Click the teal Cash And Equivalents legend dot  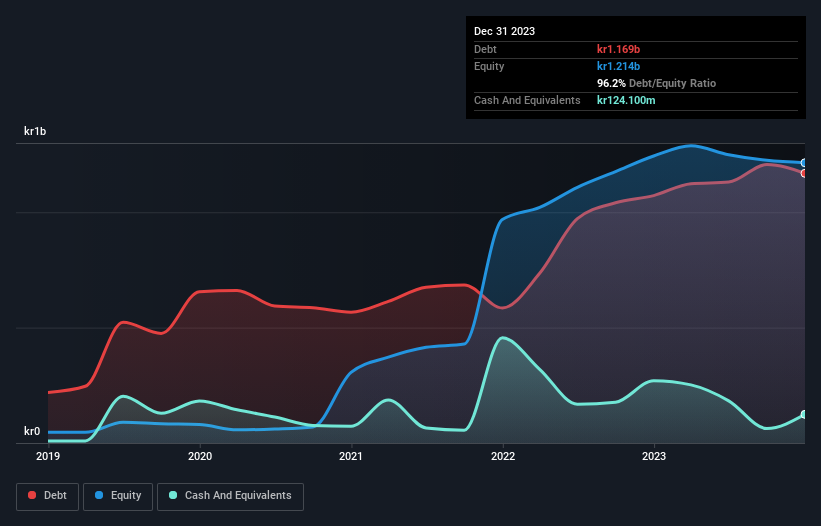pos(173,495)
